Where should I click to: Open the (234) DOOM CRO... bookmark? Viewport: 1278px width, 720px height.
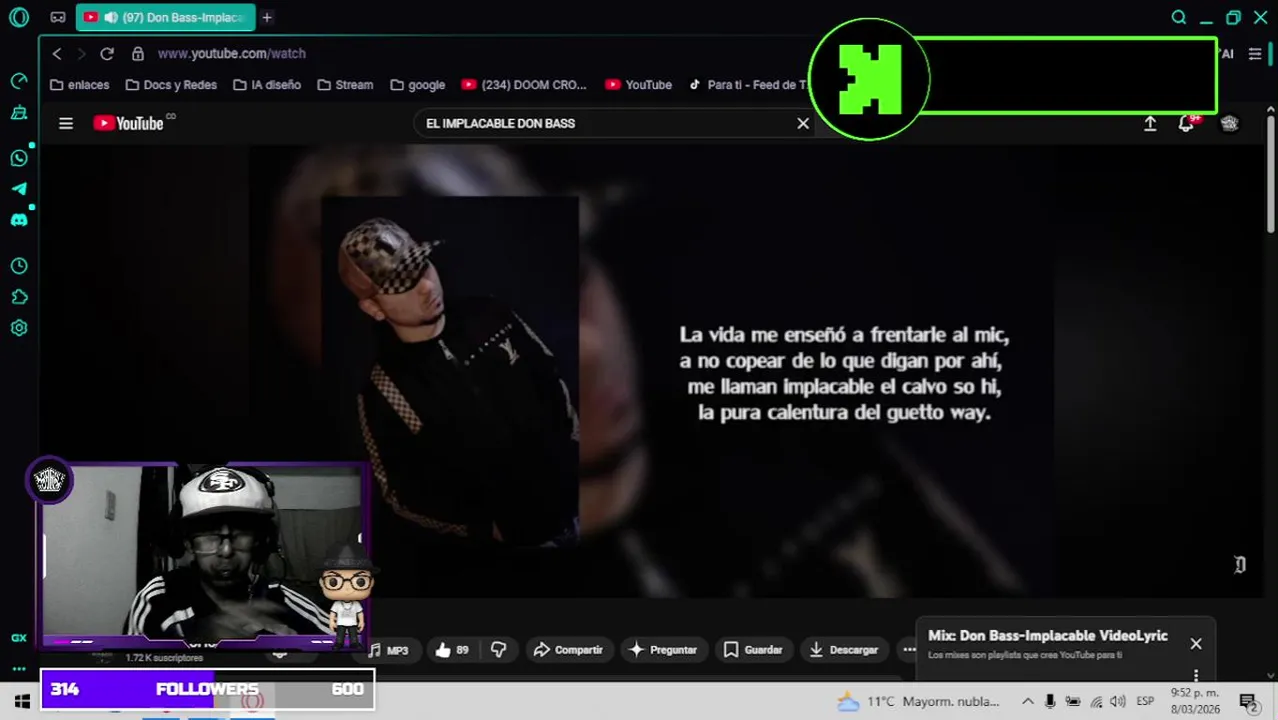click(524, 85)
